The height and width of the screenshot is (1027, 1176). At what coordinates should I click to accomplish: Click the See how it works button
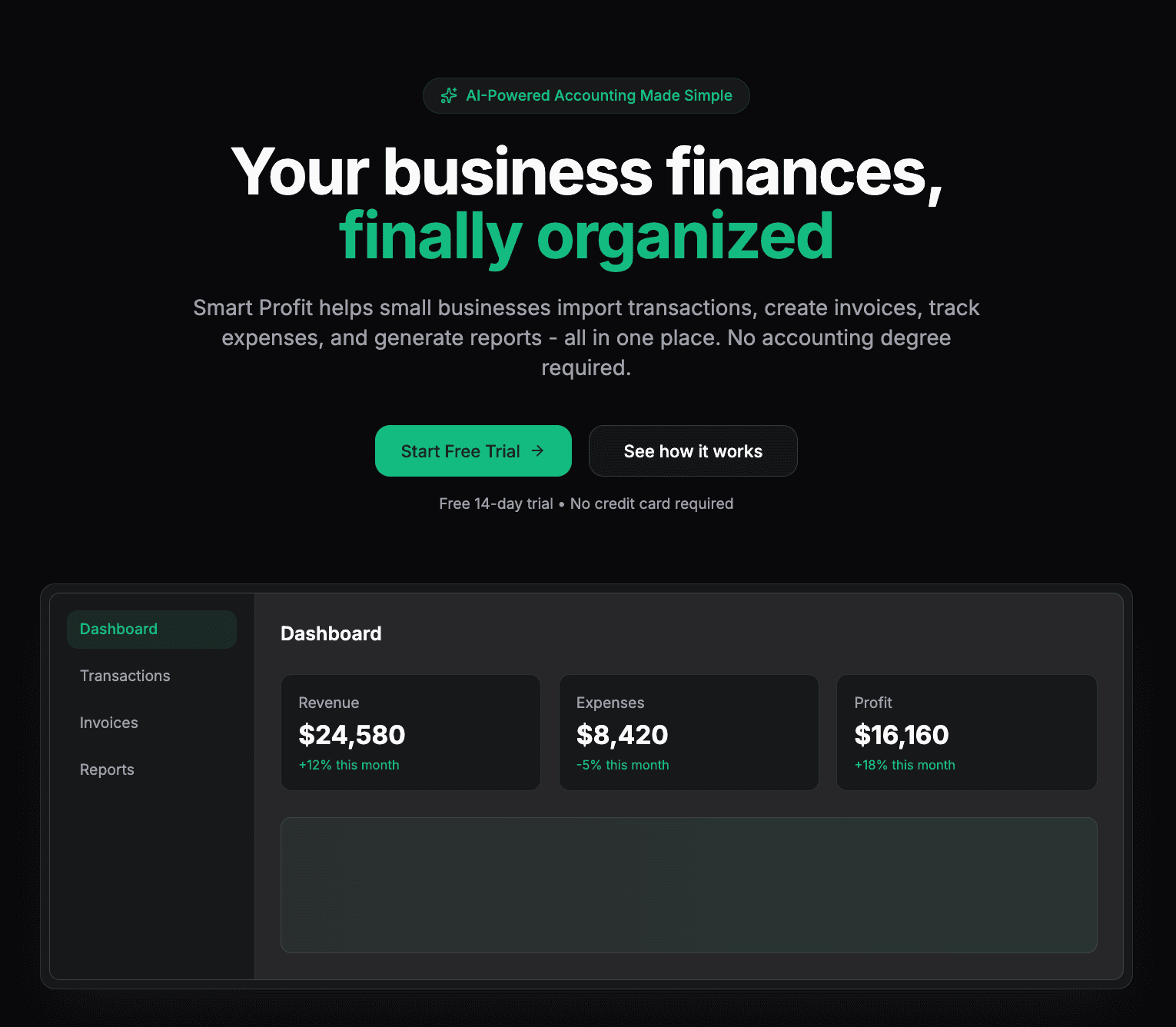[x=693, y=451]
